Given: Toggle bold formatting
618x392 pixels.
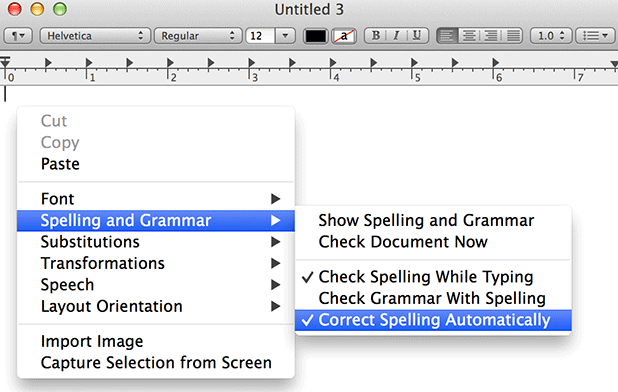Looking at the screenshot, I should 375,36.
